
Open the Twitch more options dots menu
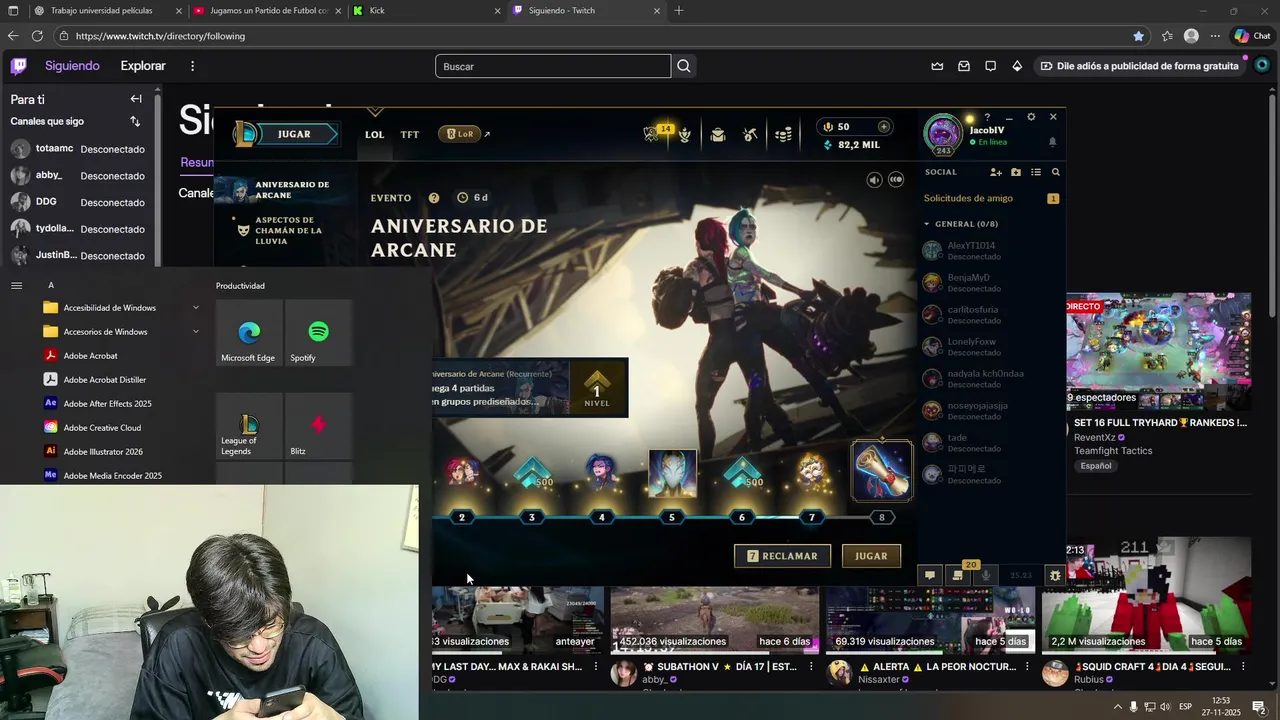pyautogui.click(x=192, y=66)
